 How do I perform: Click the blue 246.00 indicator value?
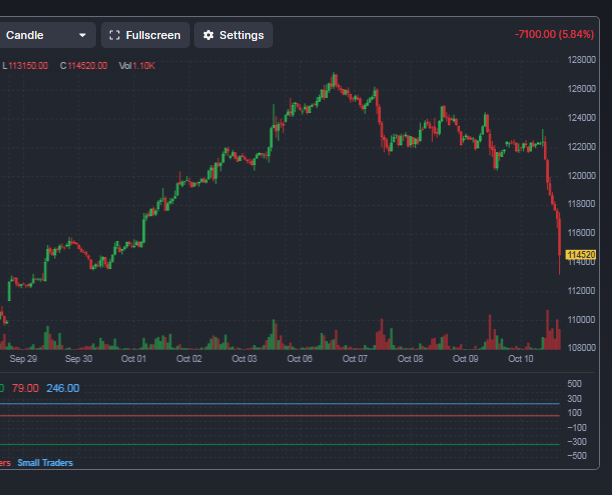click(x=63, y=388)
